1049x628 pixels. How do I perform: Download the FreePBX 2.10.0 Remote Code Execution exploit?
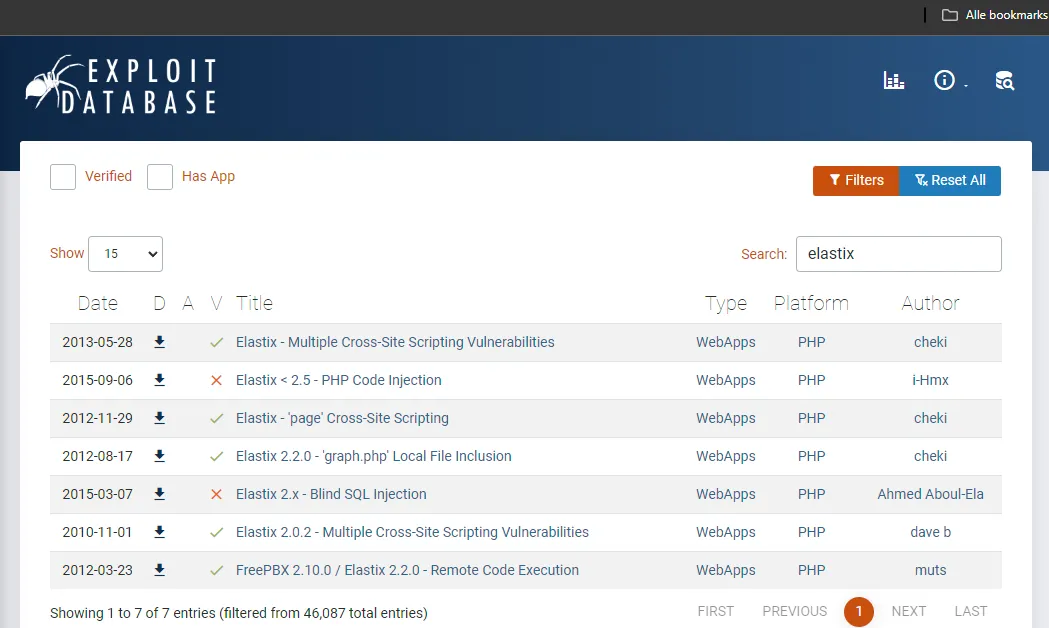(x=159, y=570)
